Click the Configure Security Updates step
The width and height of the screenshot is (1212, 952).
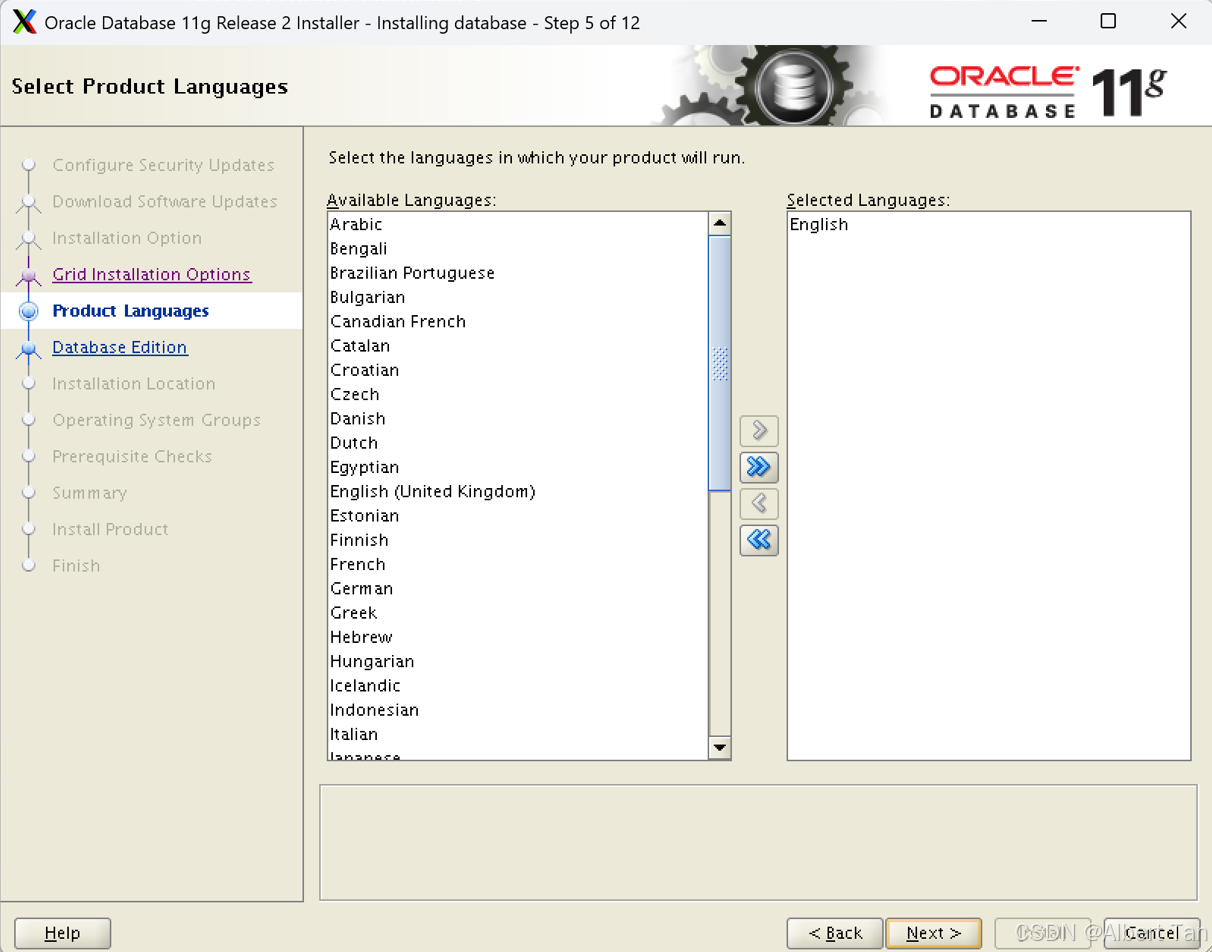(163, 165)
